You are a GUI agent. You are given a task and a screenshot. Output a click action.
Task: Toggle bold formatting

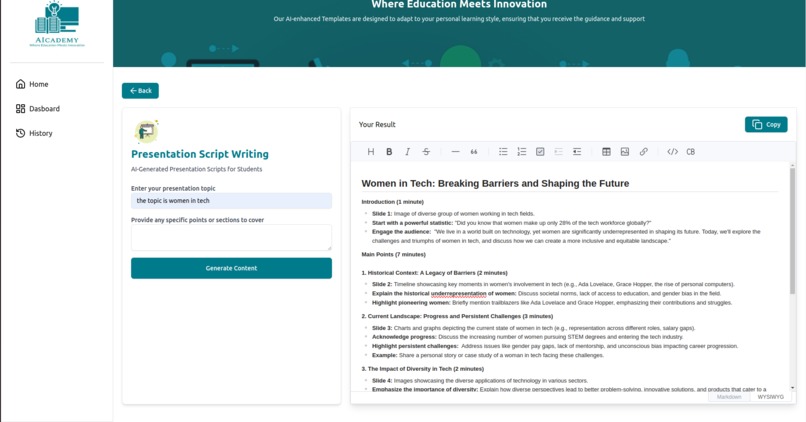[389, 152]
